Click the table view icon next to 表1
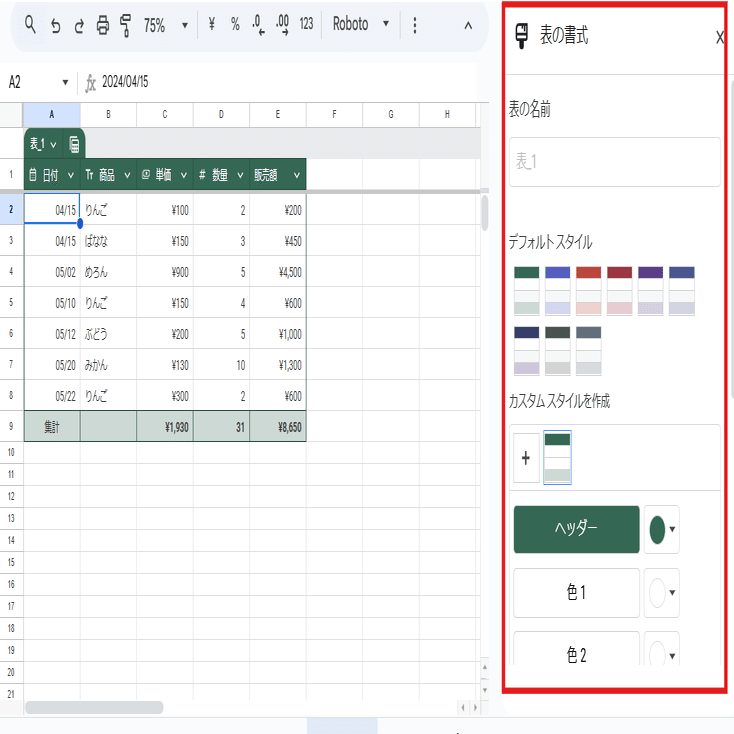Screen dimensions: 734x734 coord(74,144)
